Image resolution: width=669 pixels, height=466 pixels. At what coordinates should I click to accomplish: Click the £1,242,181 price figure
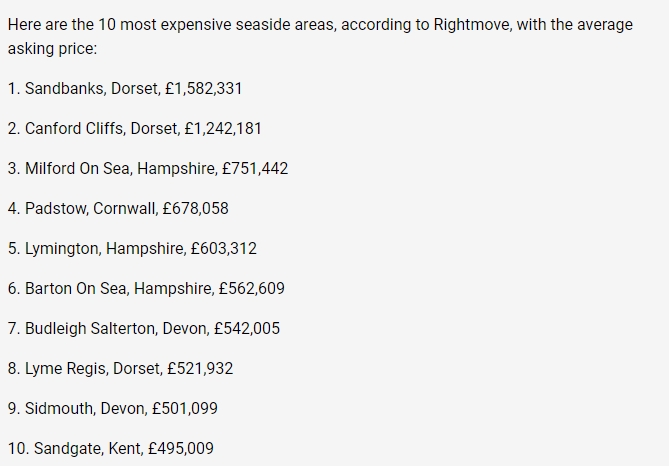click(223, 128)
